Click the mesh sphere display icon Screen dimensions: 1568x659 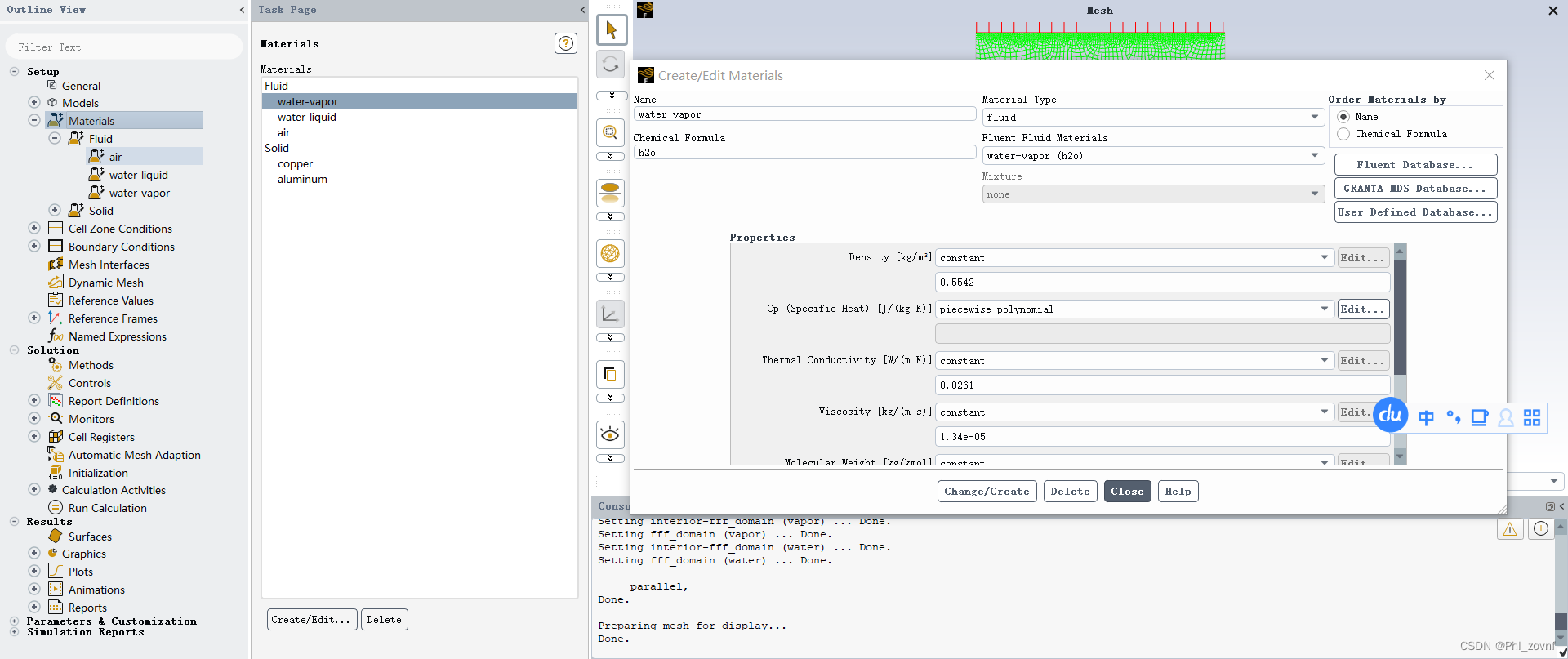click(x=610, y=254)
